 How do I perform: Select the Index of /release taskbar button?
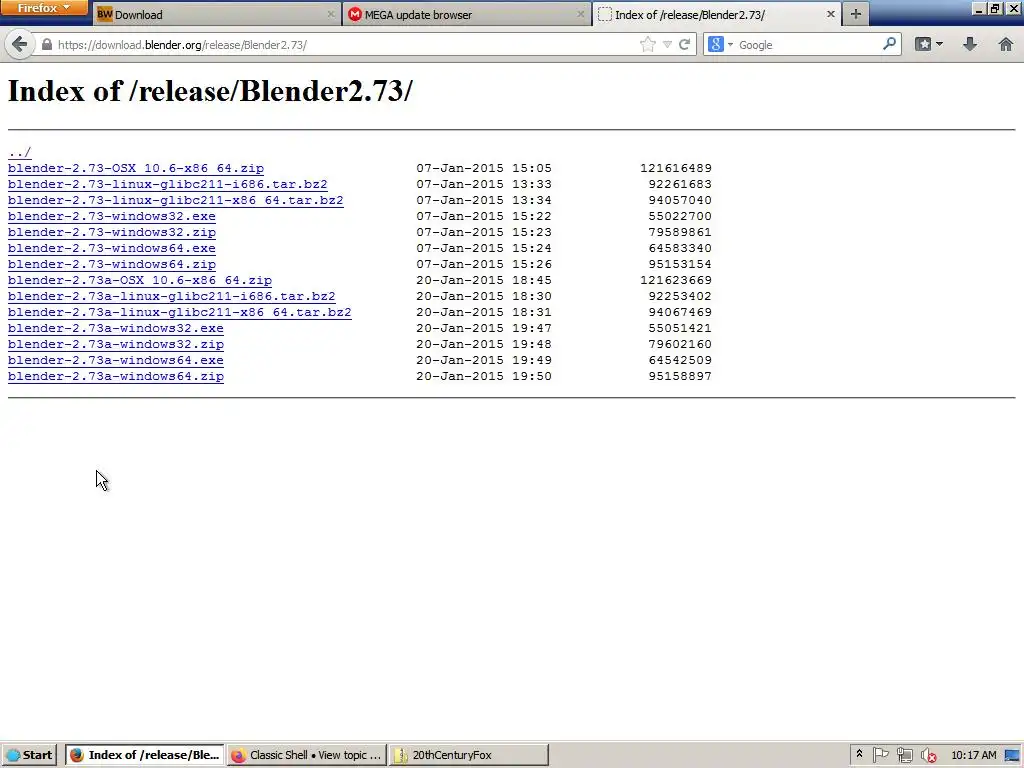144,755
